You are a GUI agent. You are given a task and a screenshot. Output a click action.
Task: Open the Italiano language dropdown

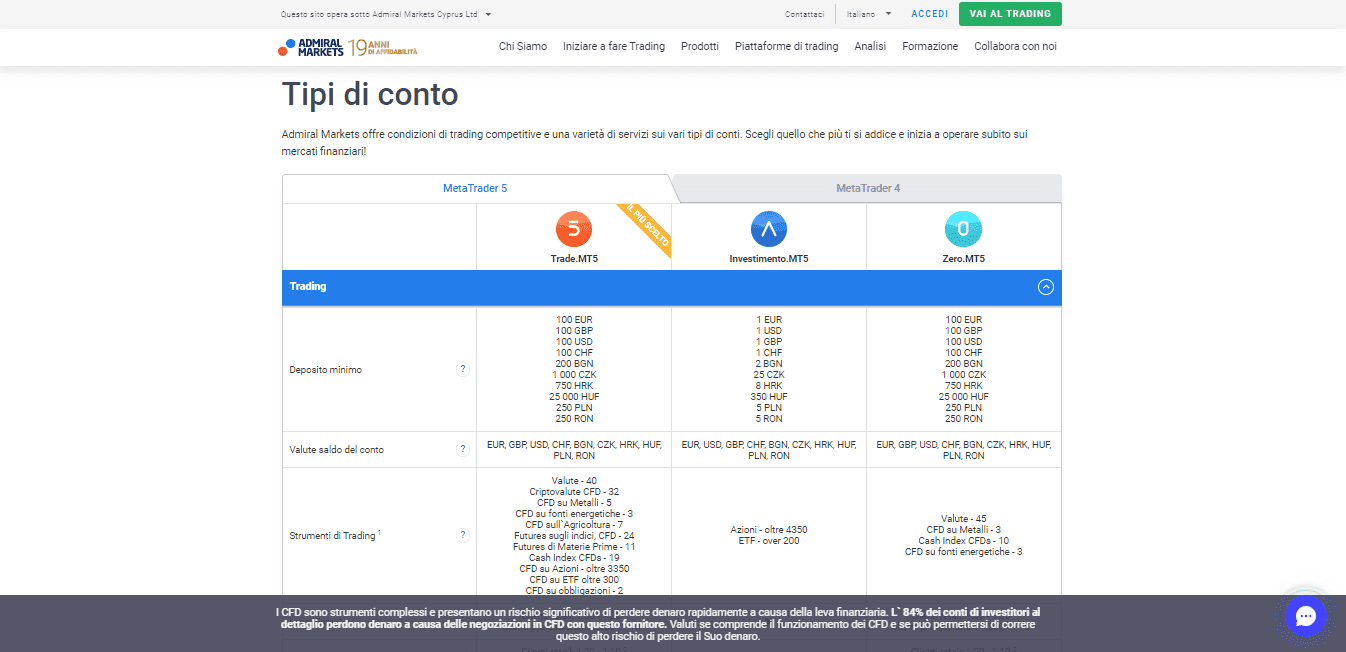pos(868,14)
